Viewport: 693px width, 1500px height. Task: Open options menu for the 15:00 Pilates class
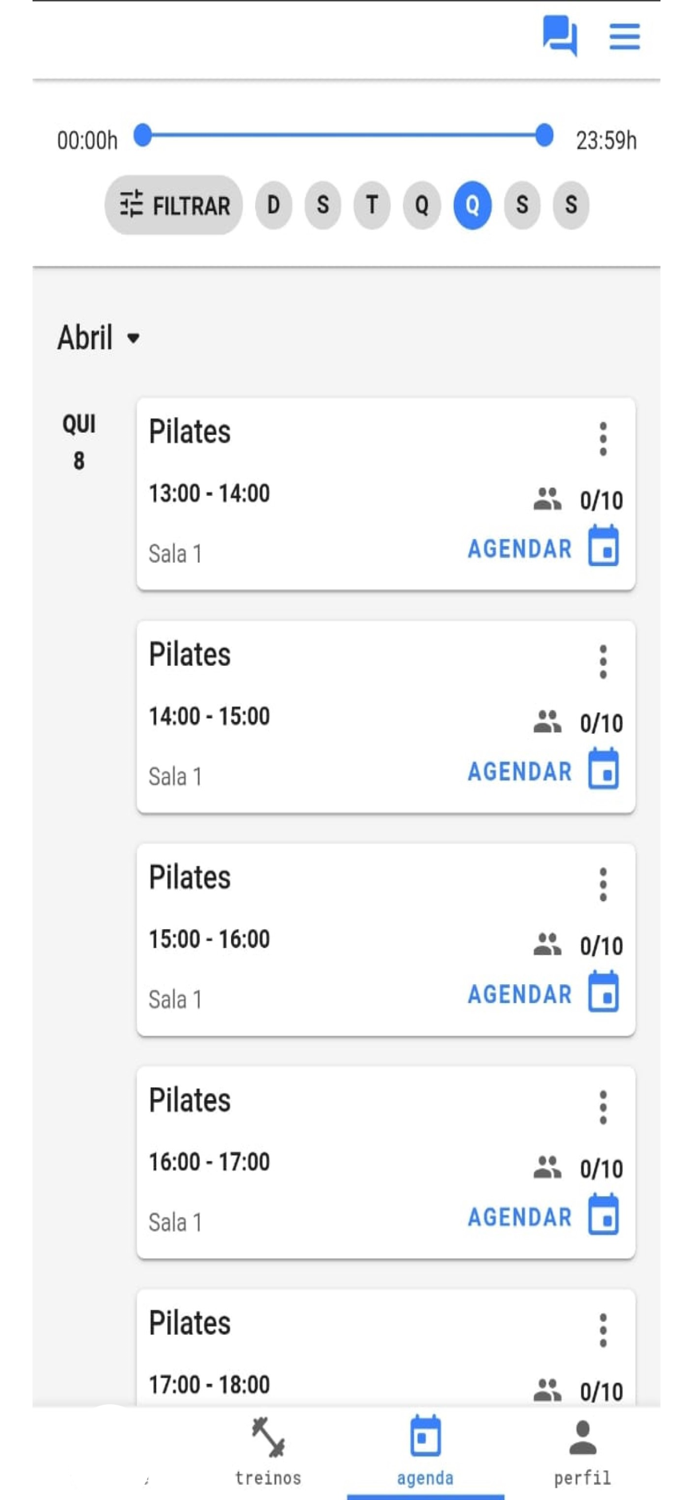603,883
